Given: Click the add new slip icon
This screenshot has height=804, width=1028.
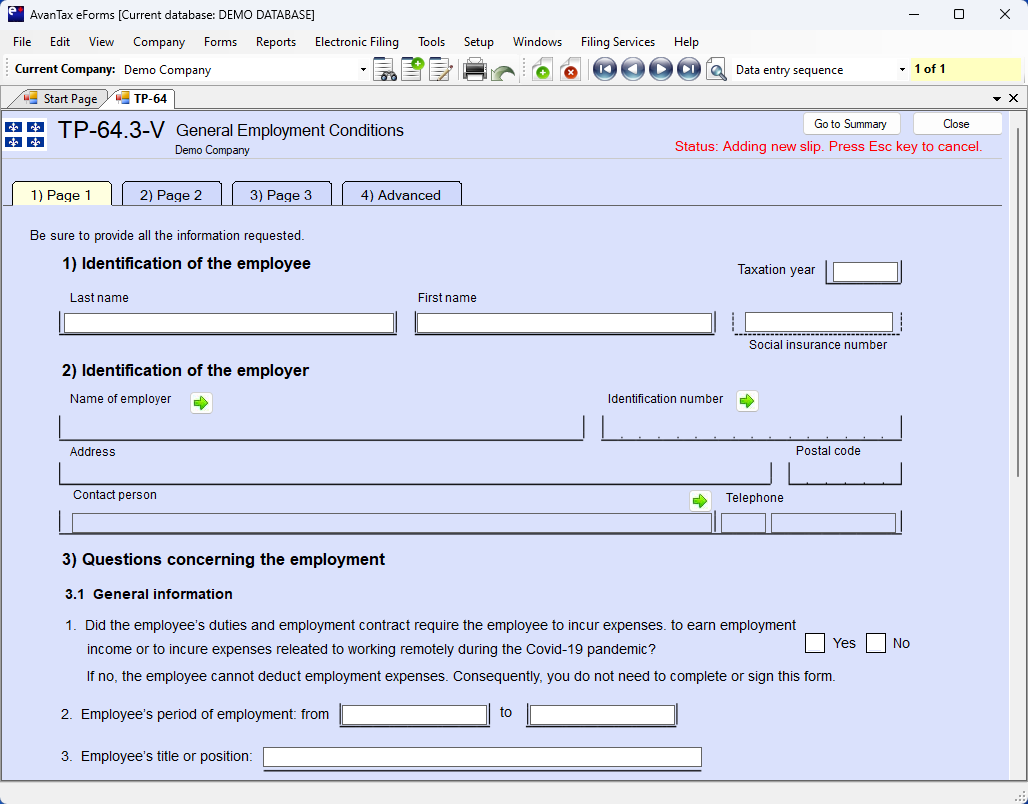Looking at the screenshot, I should 541,70.
